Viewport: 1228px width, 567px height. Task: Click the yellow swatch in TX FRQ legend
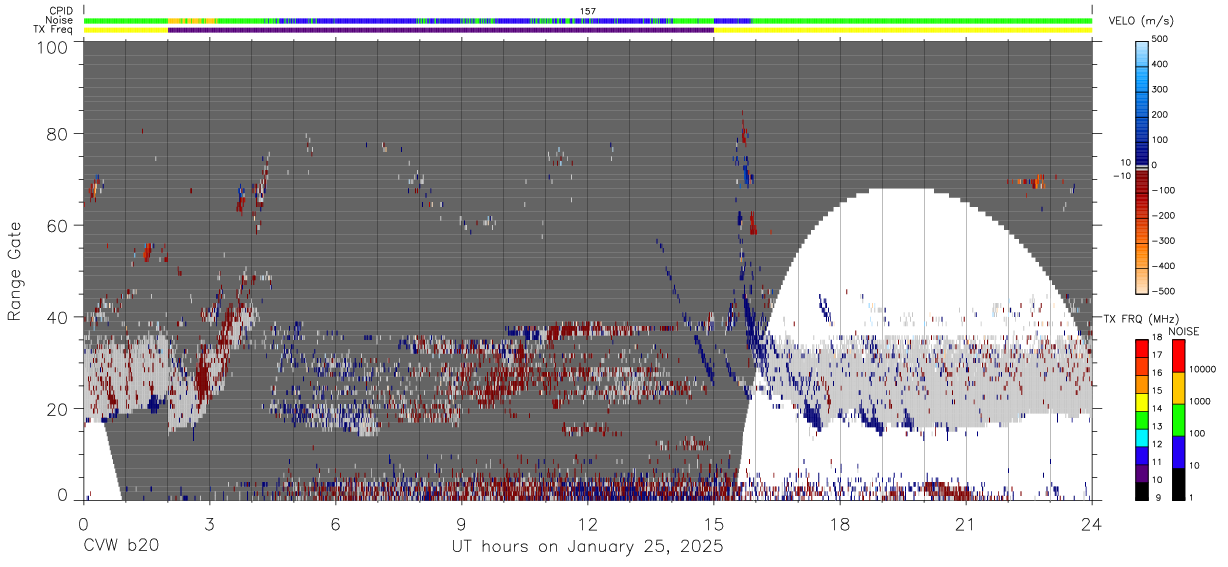tap(1141, 402)
